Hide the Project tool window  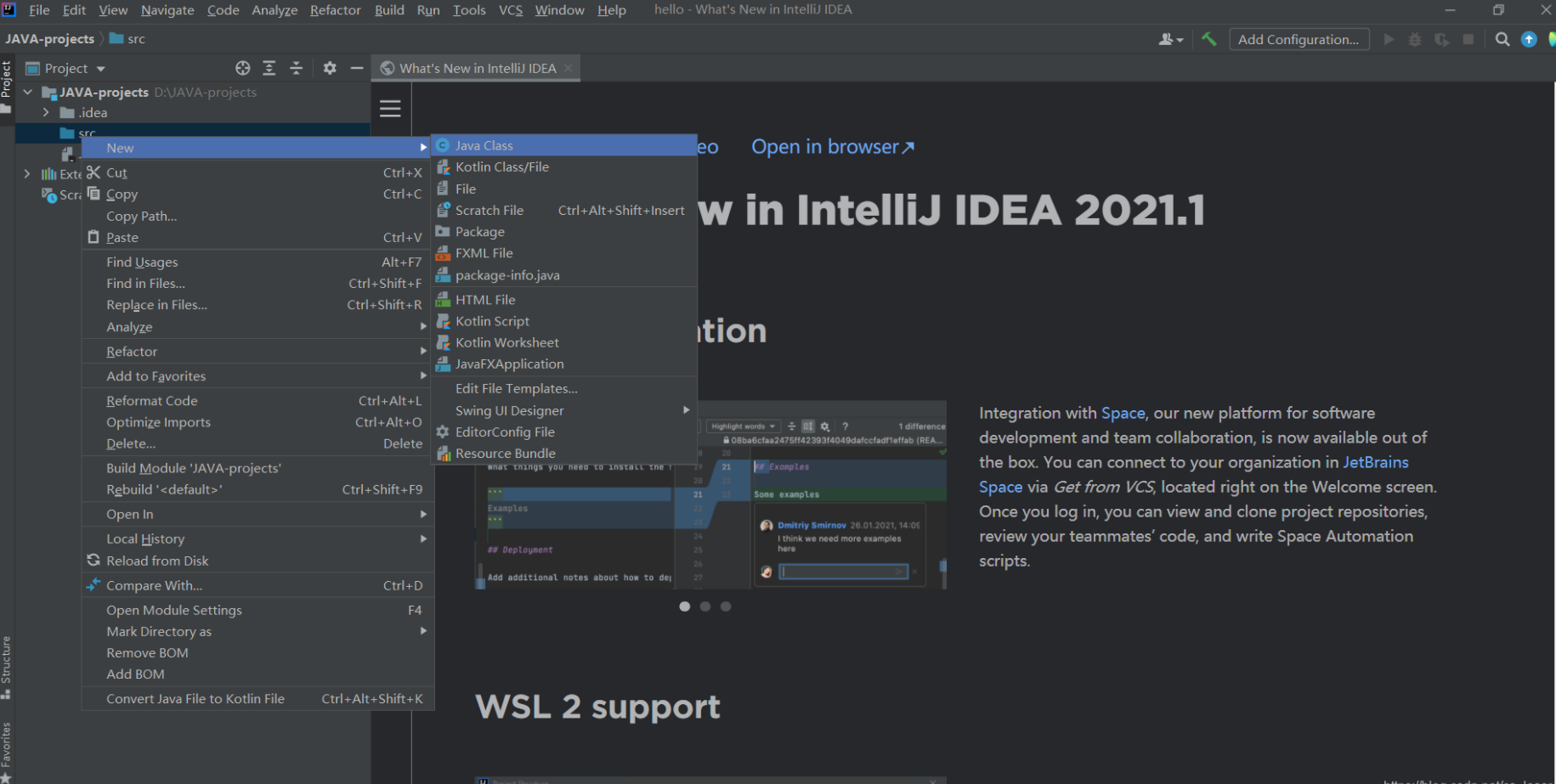[x=357, y=68]
